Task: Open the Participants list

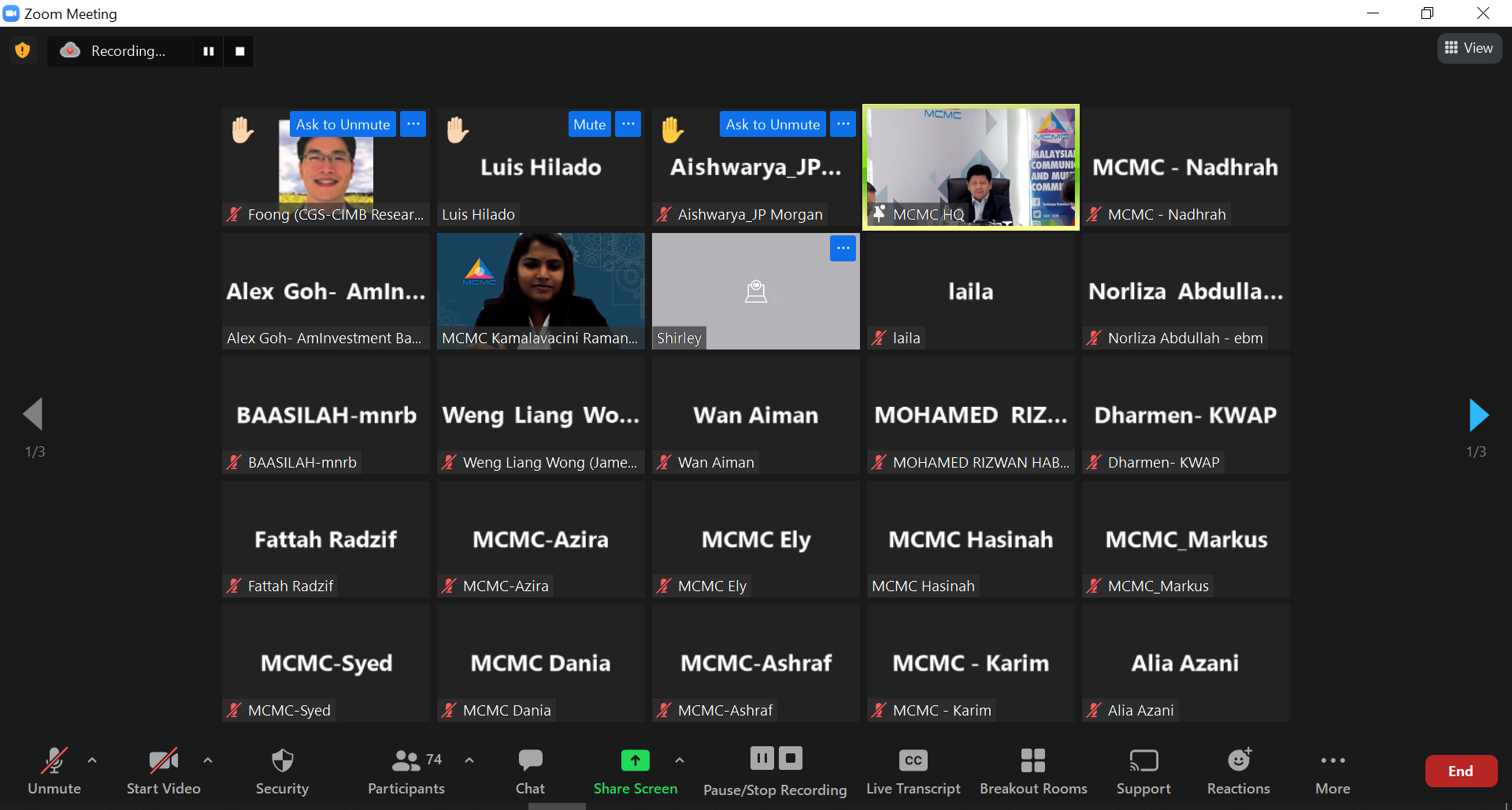Action: pos(406,771)
